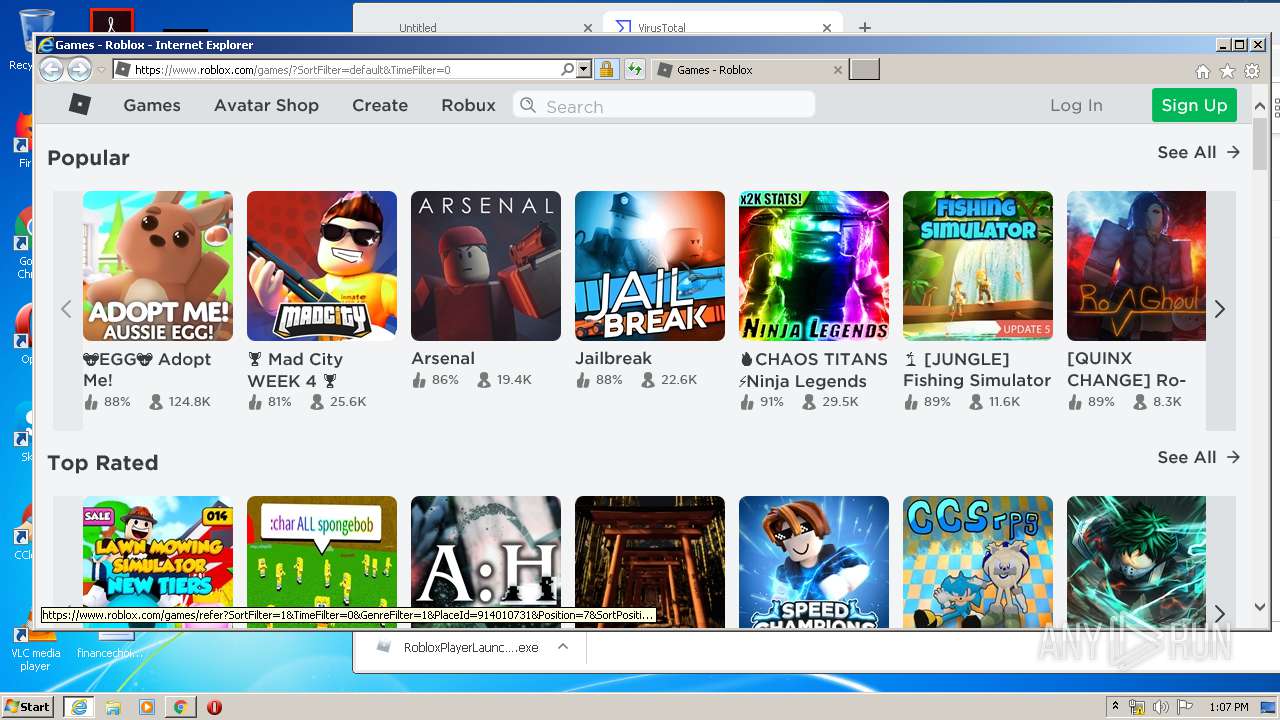Screen dimensions: 1280x720
Task: Open the Arsenal game thumbnail
Action: click(x=486, y=266)
